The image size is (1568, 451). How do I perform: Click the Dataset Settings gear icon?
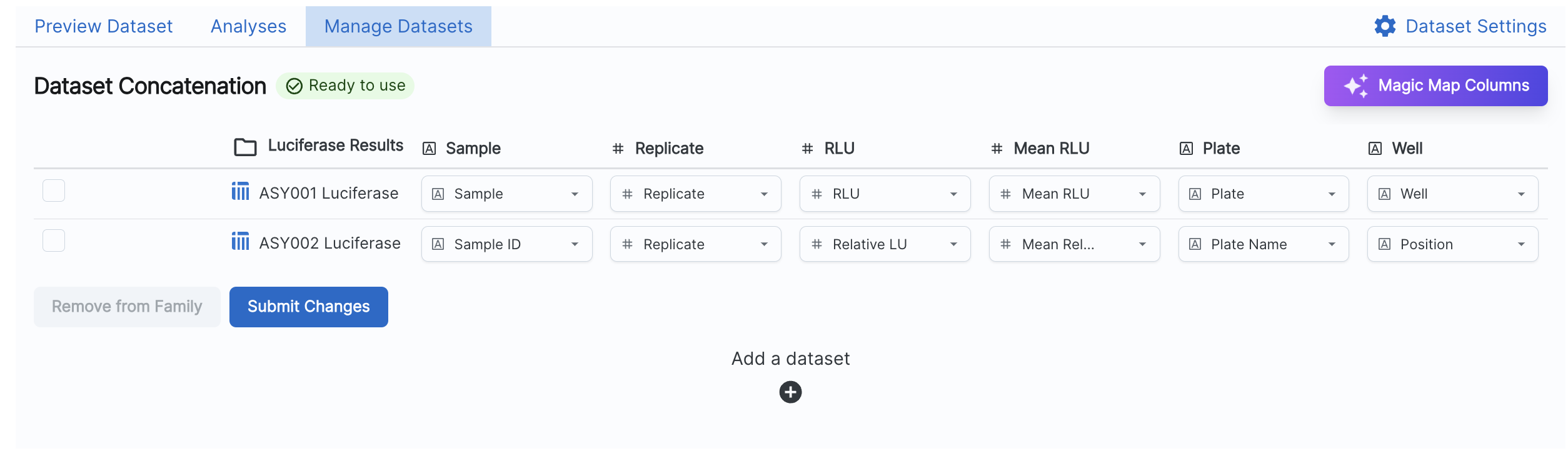pos(1385,26)
